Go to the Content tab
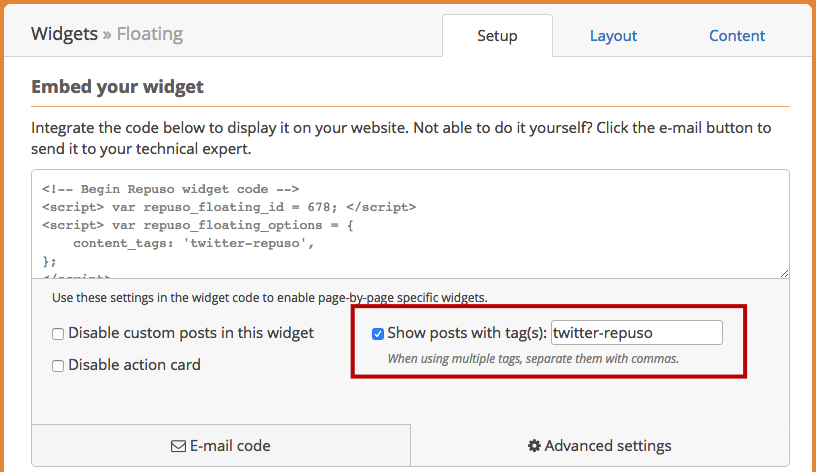This screenshot has height=472, width=816. click(737, 35)
